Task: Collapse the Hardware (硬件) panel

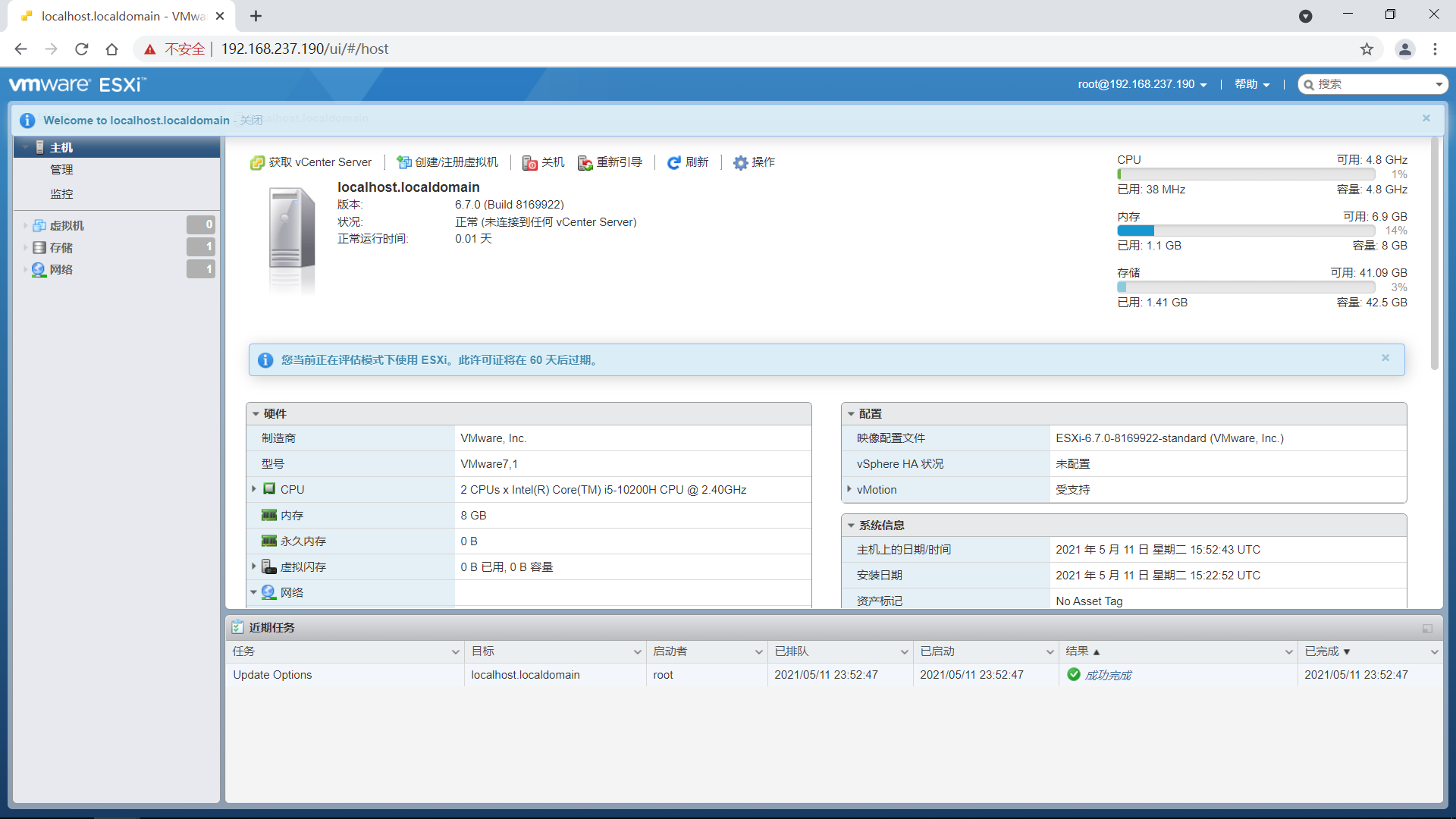Action: coord(256,414)
